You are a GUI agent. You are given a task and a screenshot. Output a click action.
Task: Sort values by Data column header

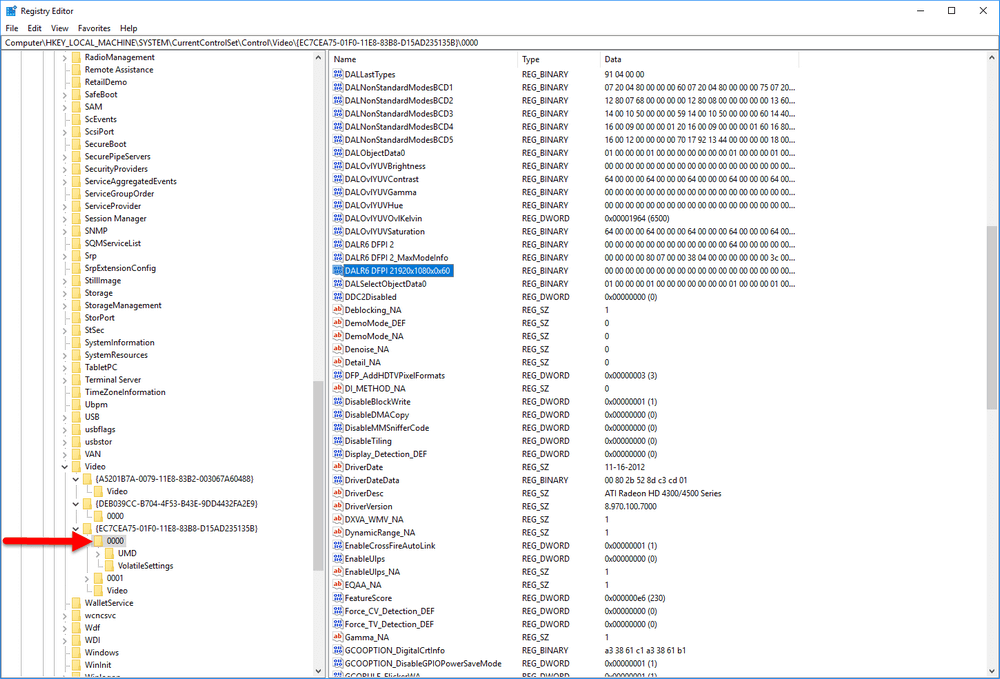tap(699, 59)
